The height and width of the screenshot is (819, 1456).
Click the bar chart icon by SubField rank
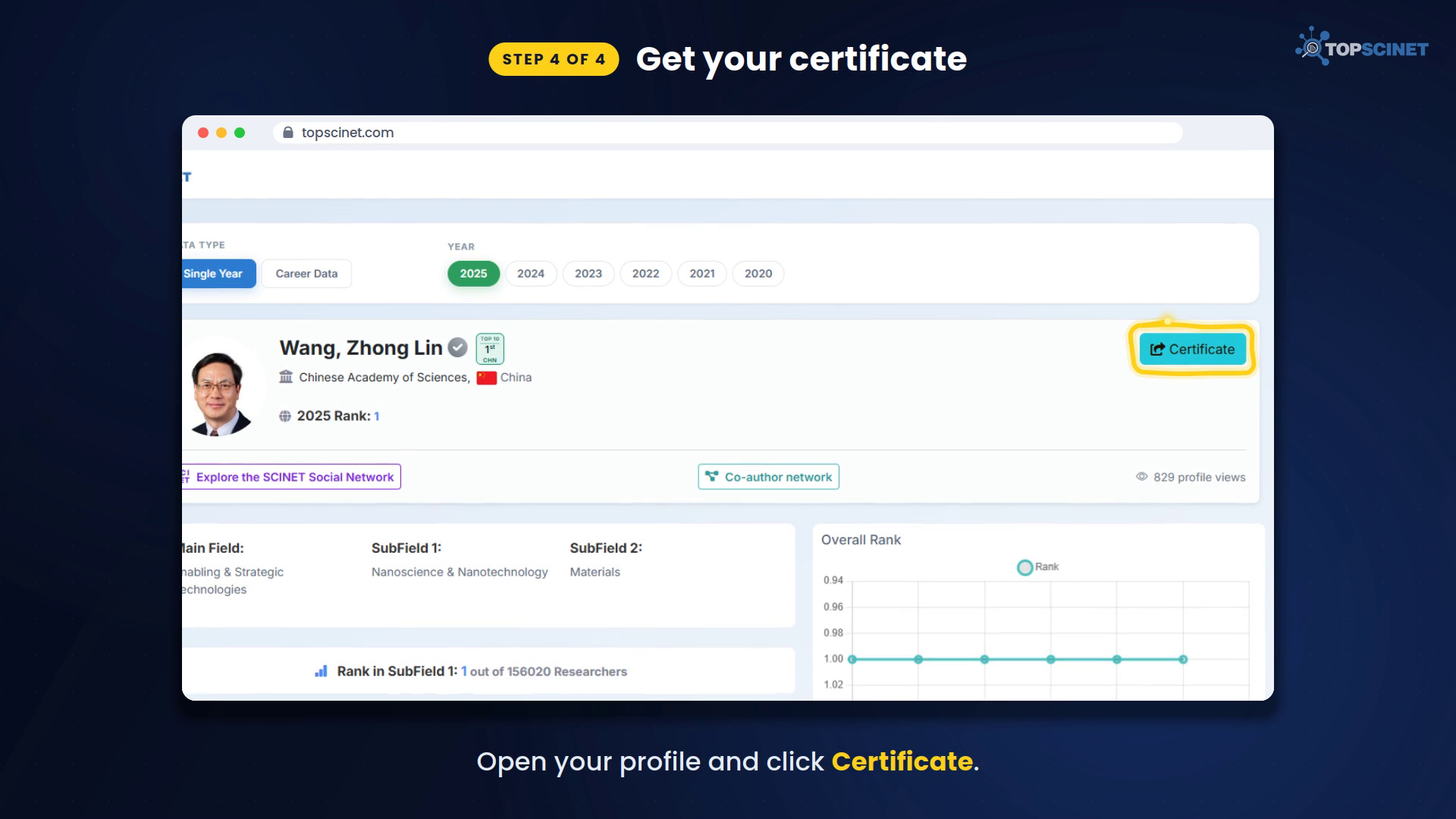tap(321, 671)
